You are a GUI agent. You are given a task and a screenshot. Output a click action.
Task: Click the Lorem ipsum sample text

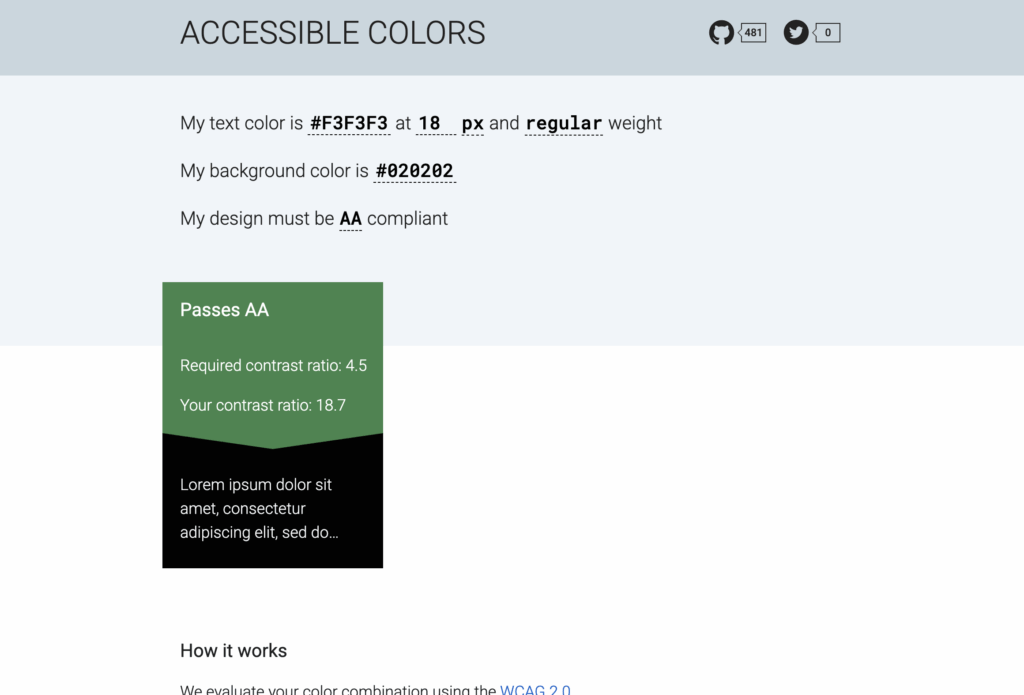tap(259, 508)
